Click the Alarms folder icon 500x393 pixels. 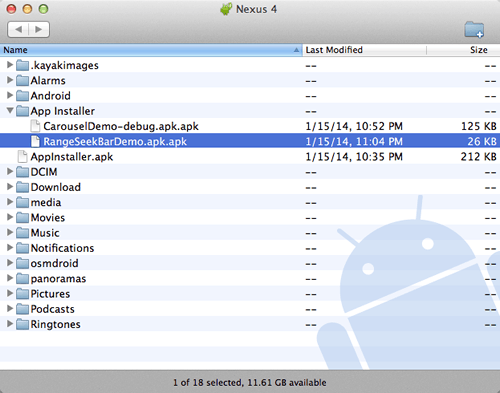point(22,81)
